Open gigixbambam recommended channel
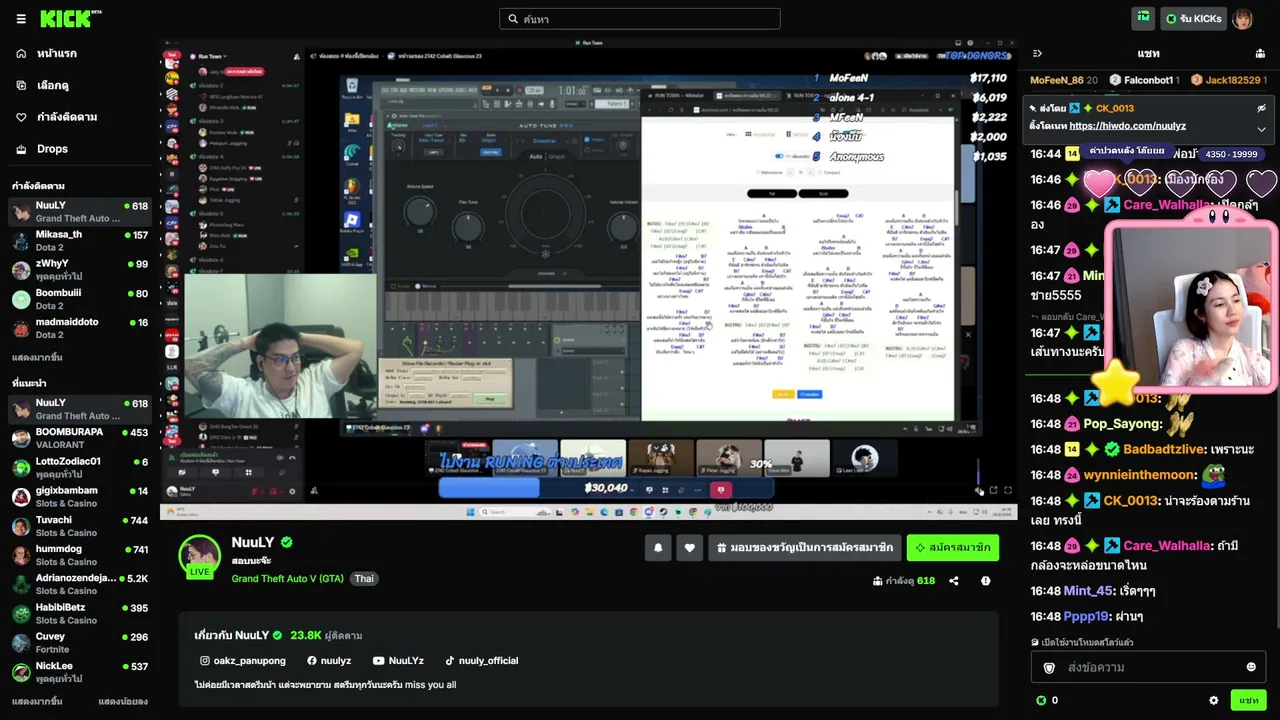Viewport: 1280px width, 720px height. tap(80, 497)
